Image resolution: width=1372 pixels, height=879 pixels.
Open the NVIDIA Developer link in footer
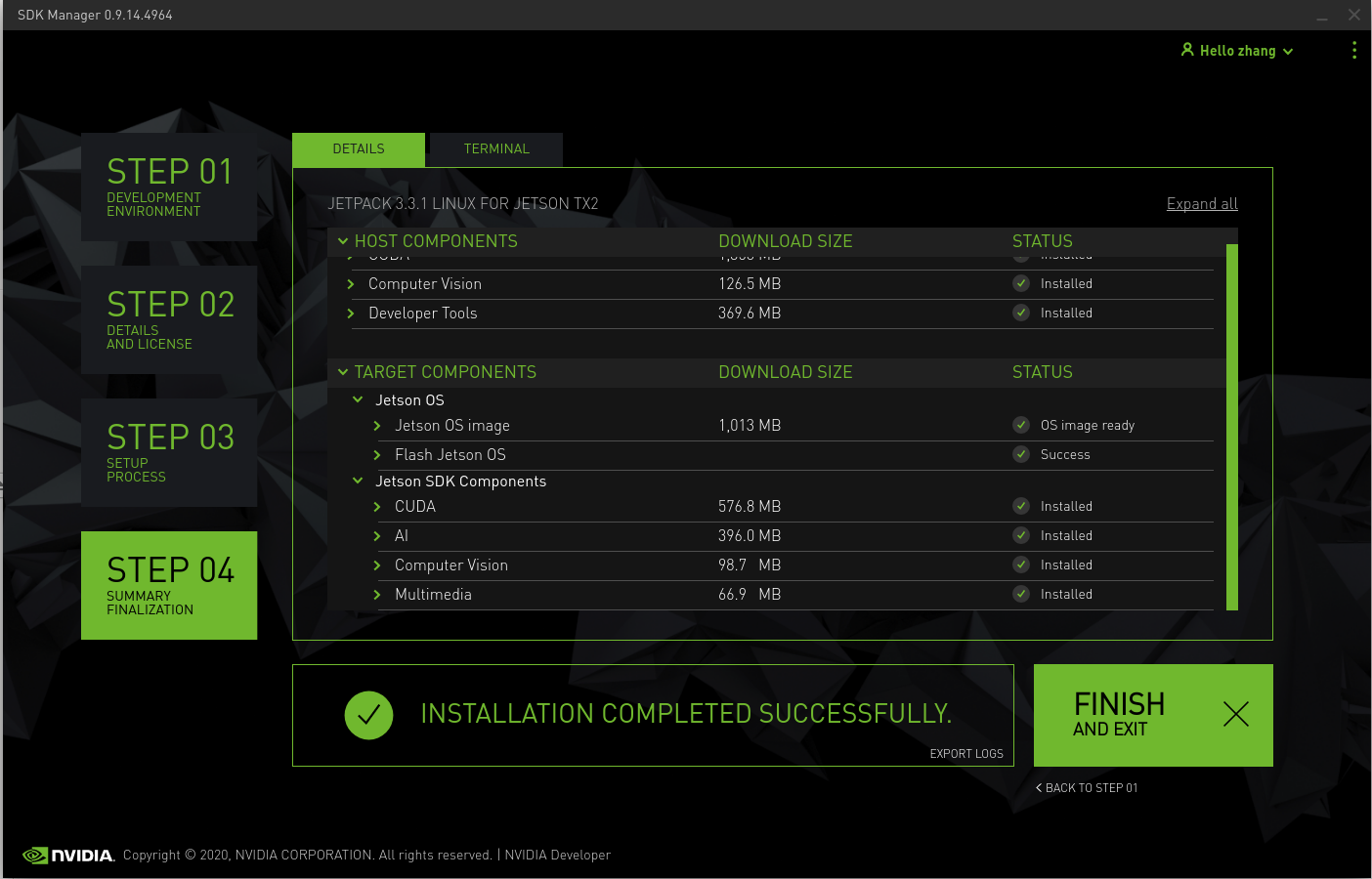[558, 856]
